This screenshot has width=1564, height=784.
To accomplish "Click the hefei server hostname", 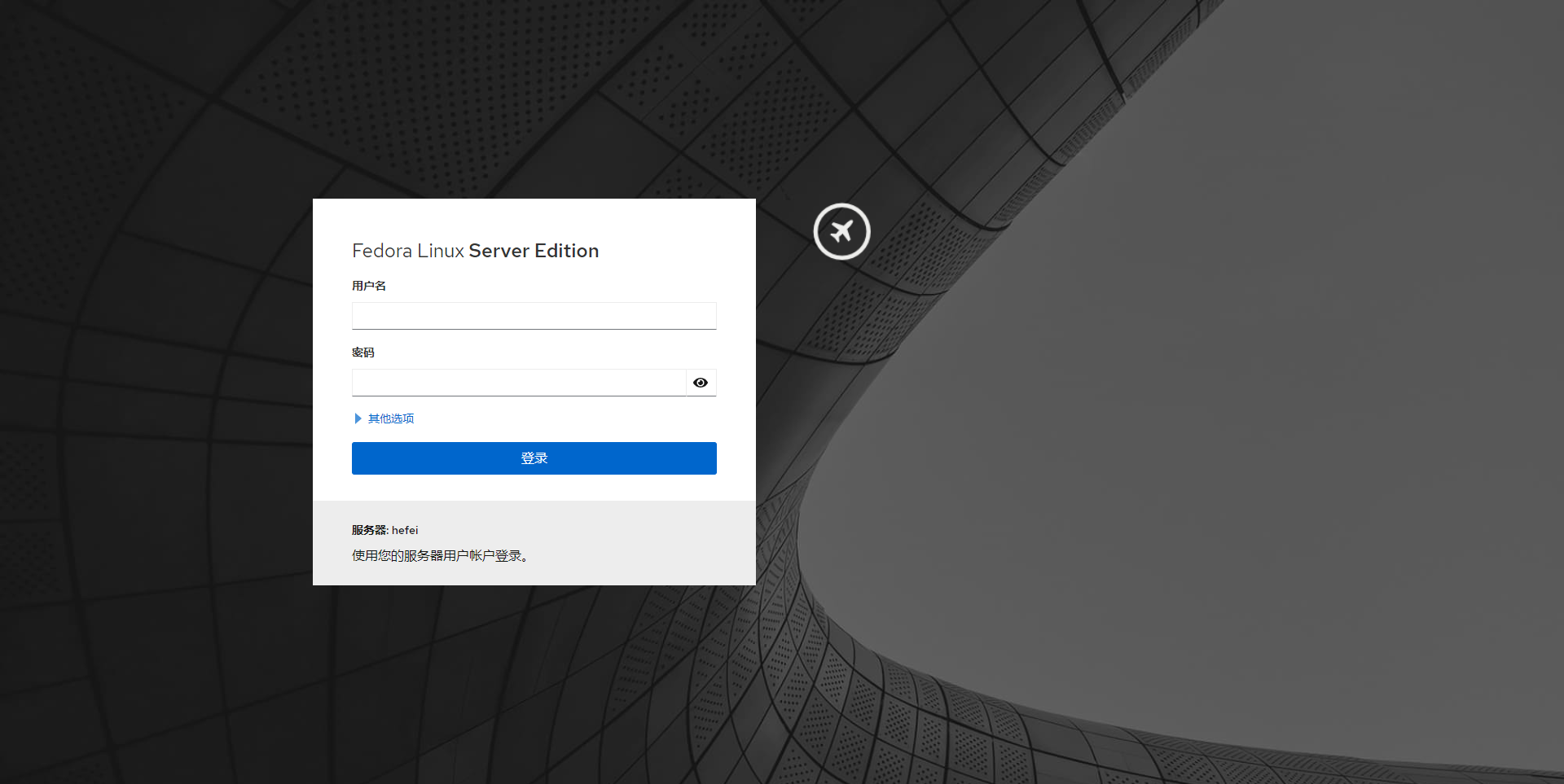I will [x=405, y=530].
